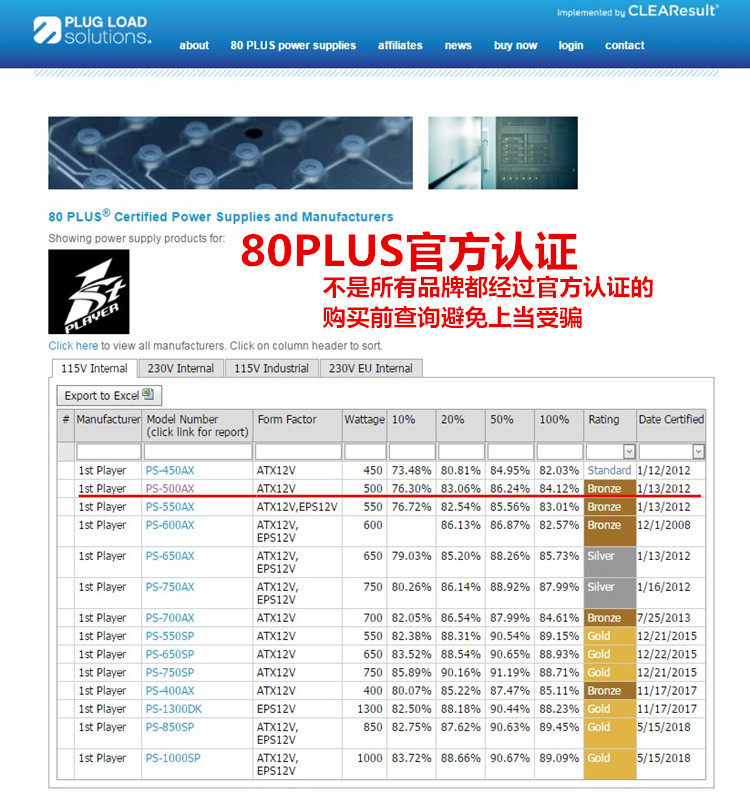Viewport: 750px width, 802px height.
Task: Sort by the Manufacturer column header
Action: 108,425
